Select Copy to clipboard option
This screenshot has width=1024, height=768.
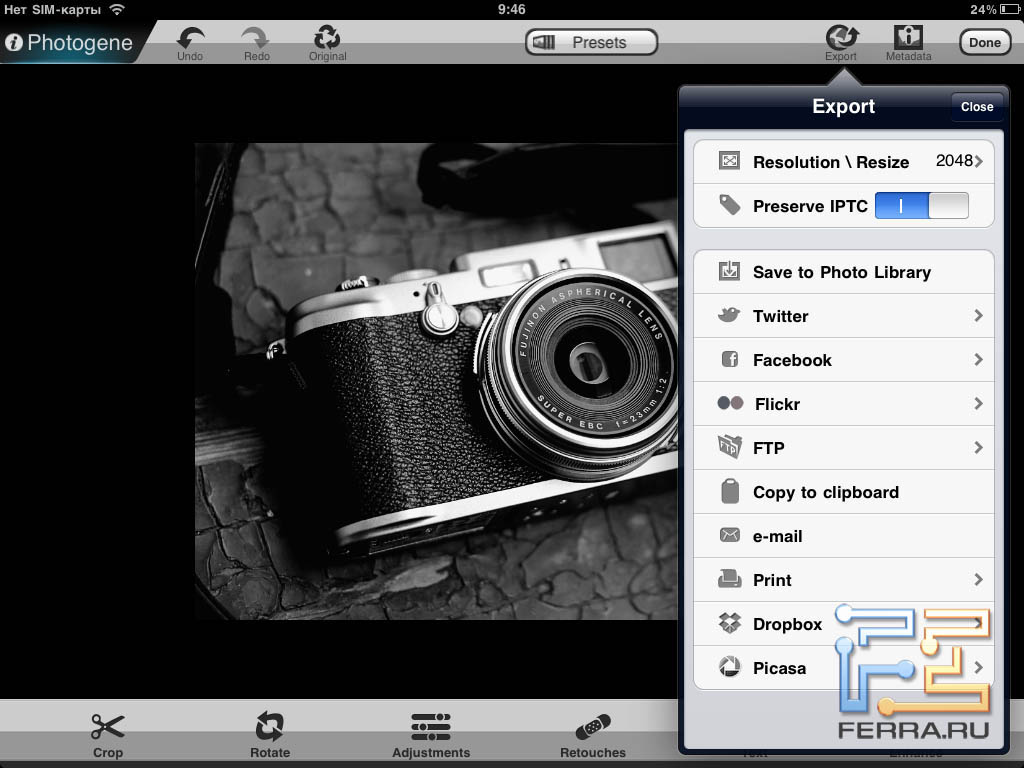pos(825,492)
